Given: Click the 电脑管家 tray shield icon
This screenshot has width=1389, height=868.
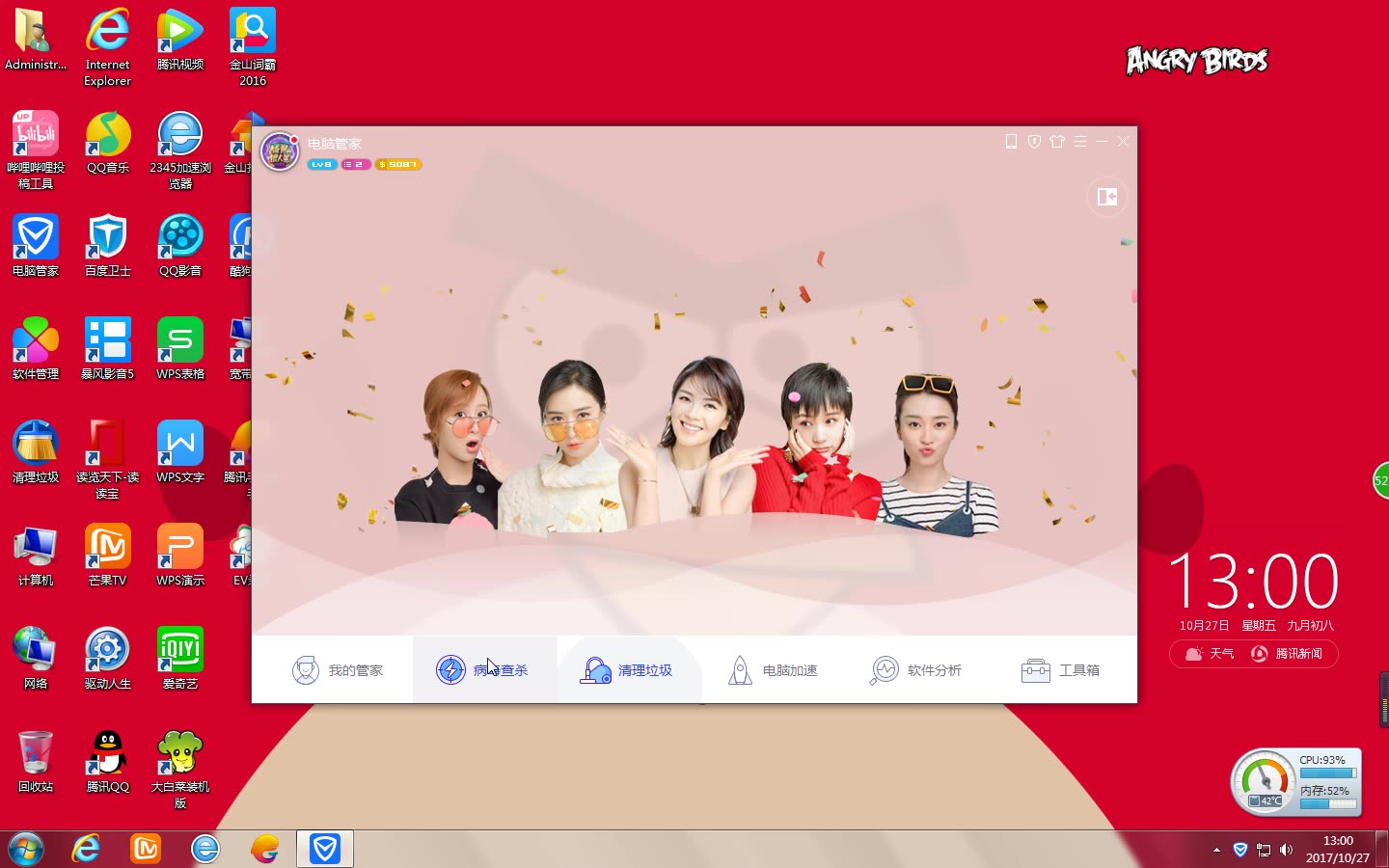Looking at the screenshot, I should point(1240,850).
